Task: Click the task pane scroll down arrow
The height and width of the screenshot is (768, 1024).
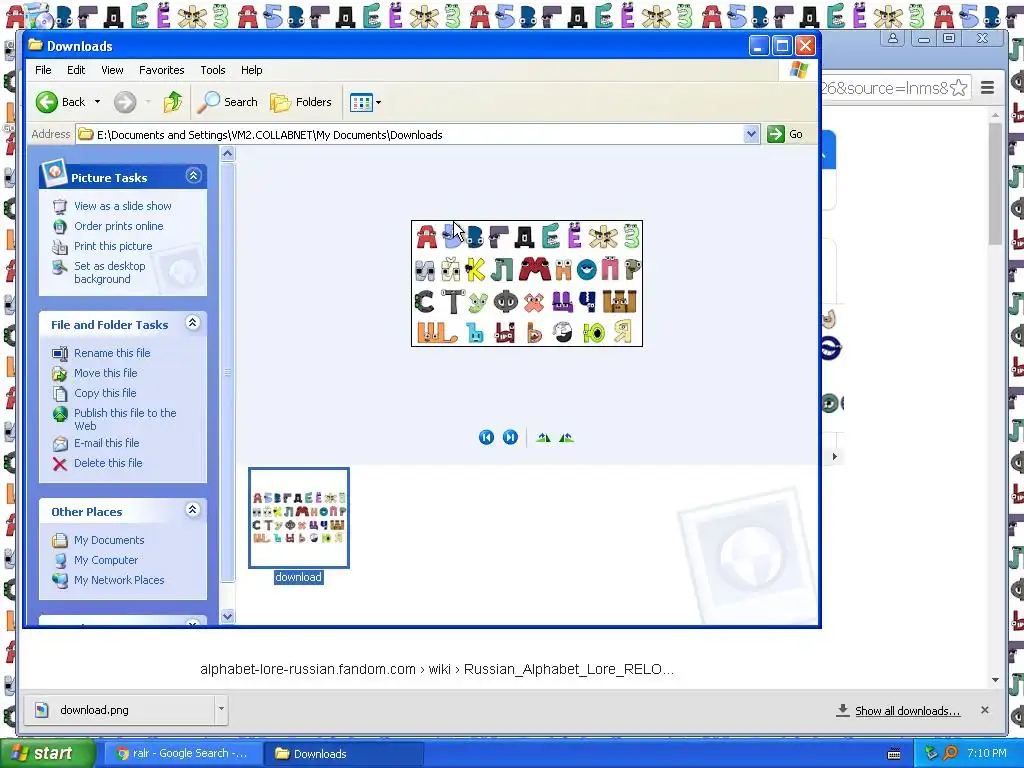Action: coord(227,616)
